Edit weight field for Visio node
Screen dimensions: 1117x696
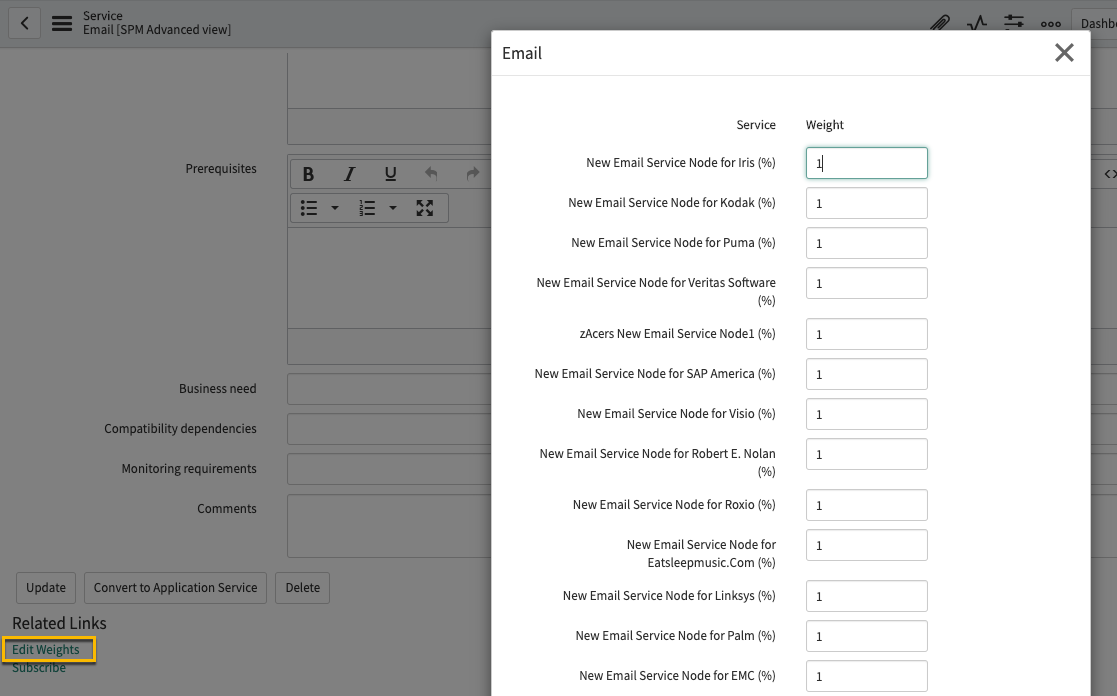pos(867,414)
